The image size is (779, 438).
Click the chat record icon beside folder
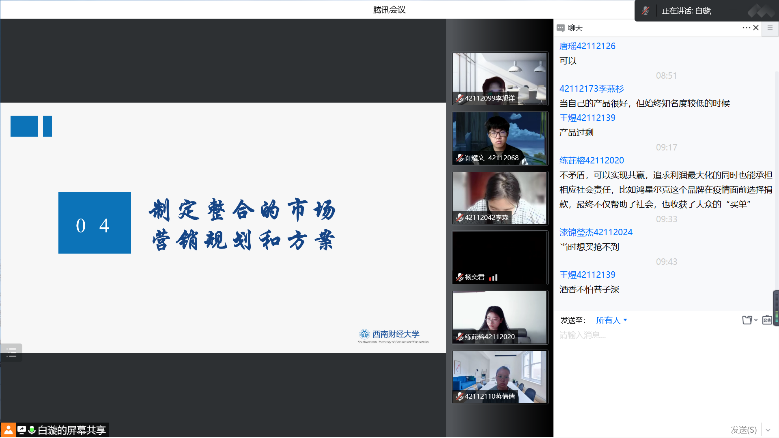(x=766, y=321)
